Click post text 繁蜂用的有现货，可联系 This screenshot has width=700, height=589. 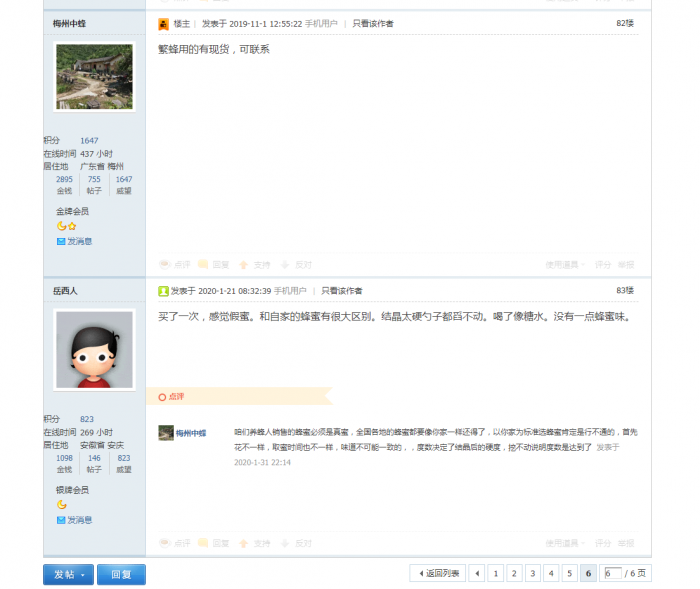[x=214, y=50]
